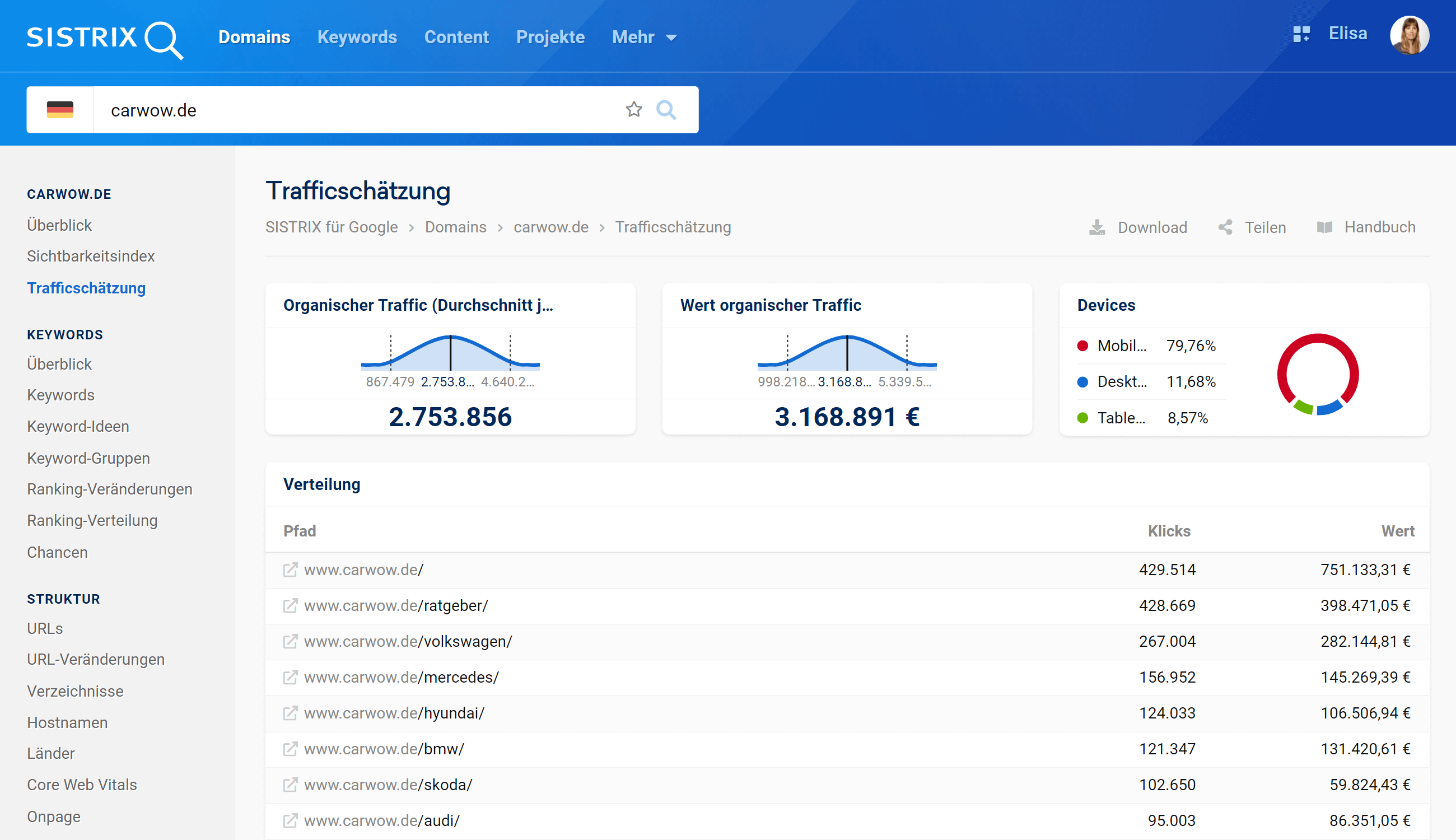Open Ranking-Veränderungen in sidebar
This screenshot has width=1456, height=840.
click(x=110, y=489)
